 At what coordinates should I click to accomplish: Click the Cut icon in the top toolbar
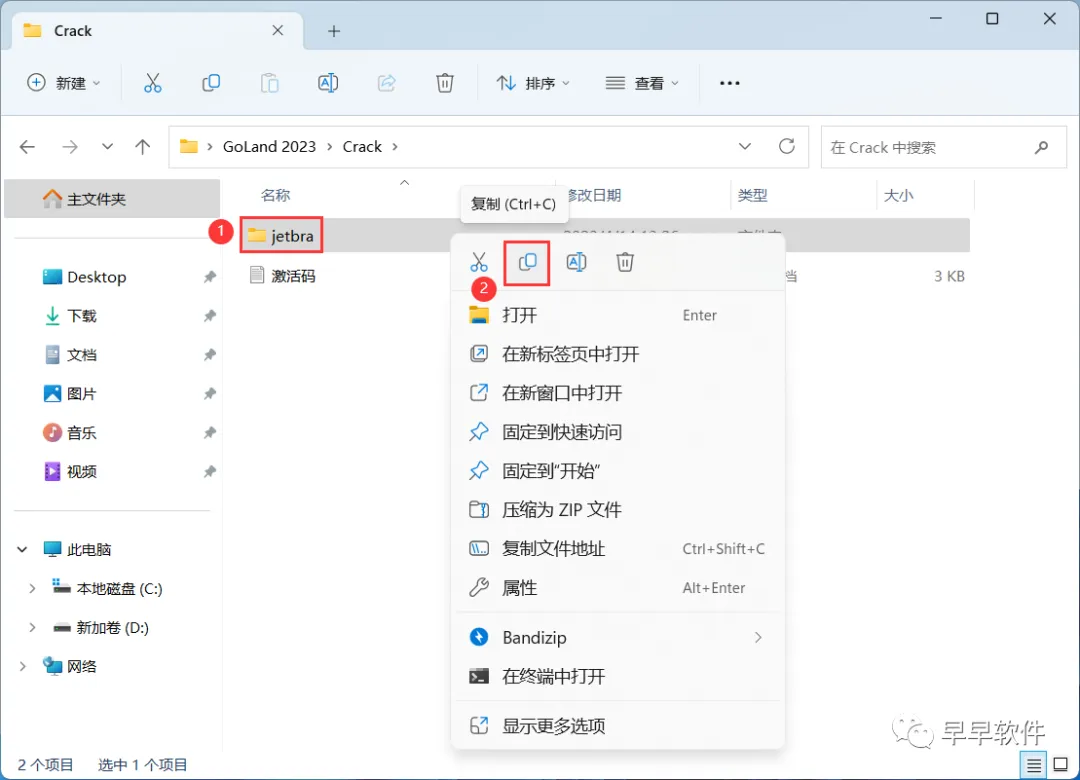pos(152,83)
